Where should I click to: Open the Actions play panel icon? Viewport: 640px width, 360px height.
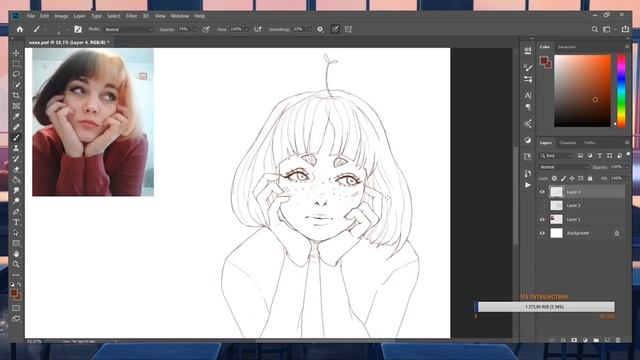(x=528, y=185)
